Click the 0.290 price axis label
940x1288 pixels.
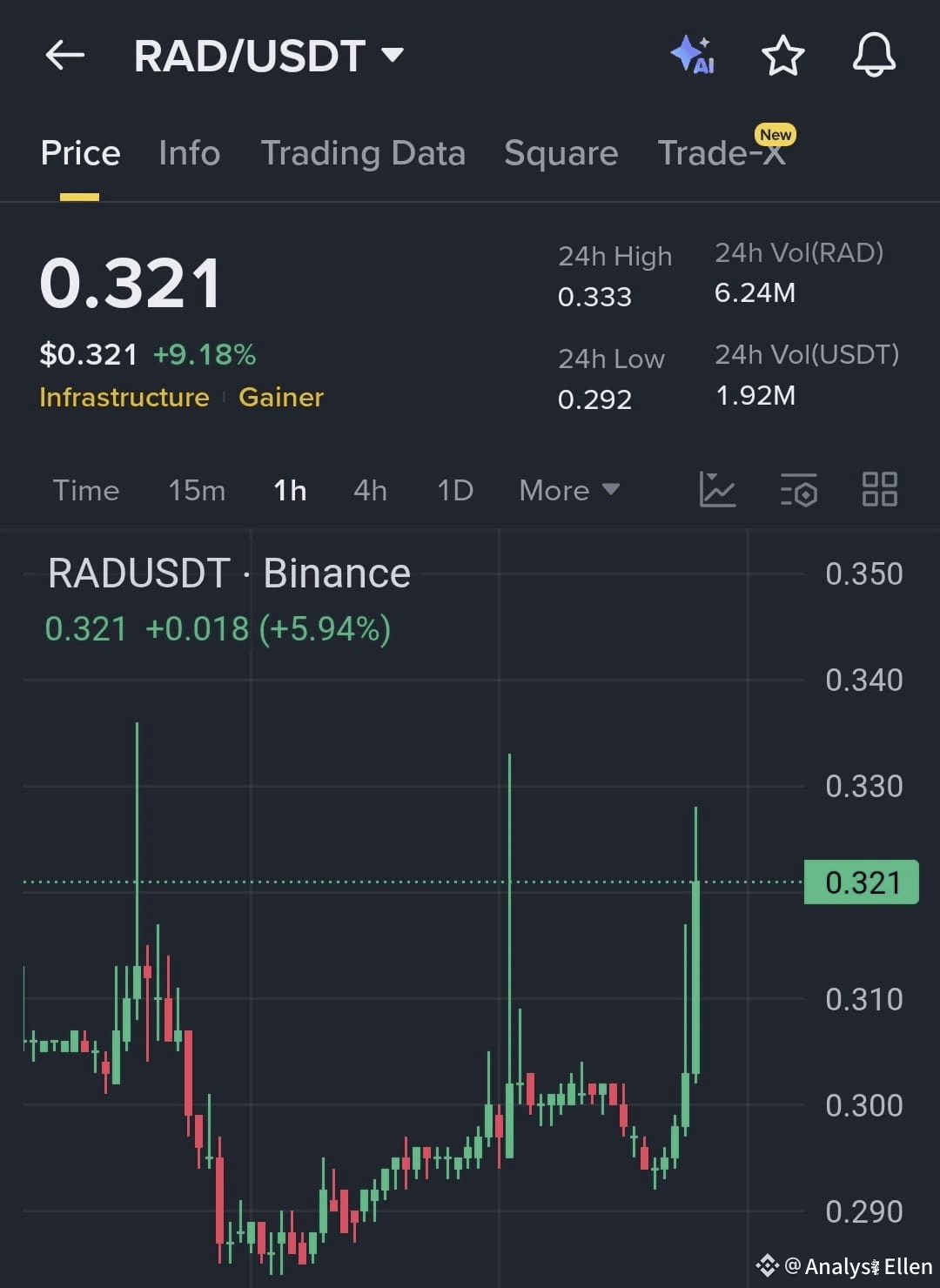pyautogui.click(x=864, y=1212)
